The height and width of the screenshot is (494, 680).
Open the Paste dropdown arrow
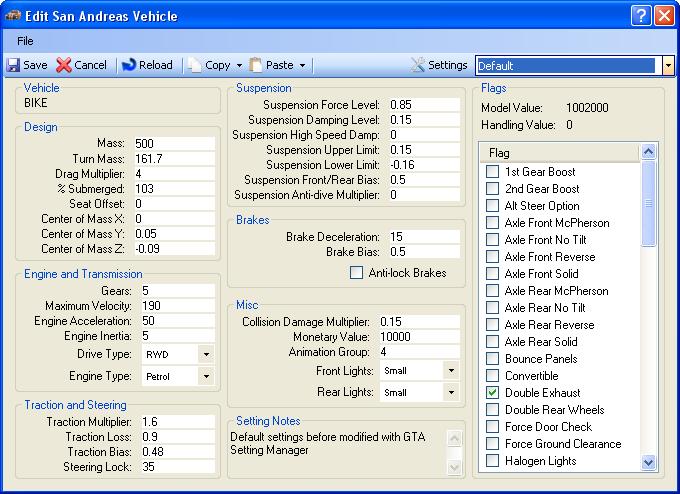click(302, 65)
